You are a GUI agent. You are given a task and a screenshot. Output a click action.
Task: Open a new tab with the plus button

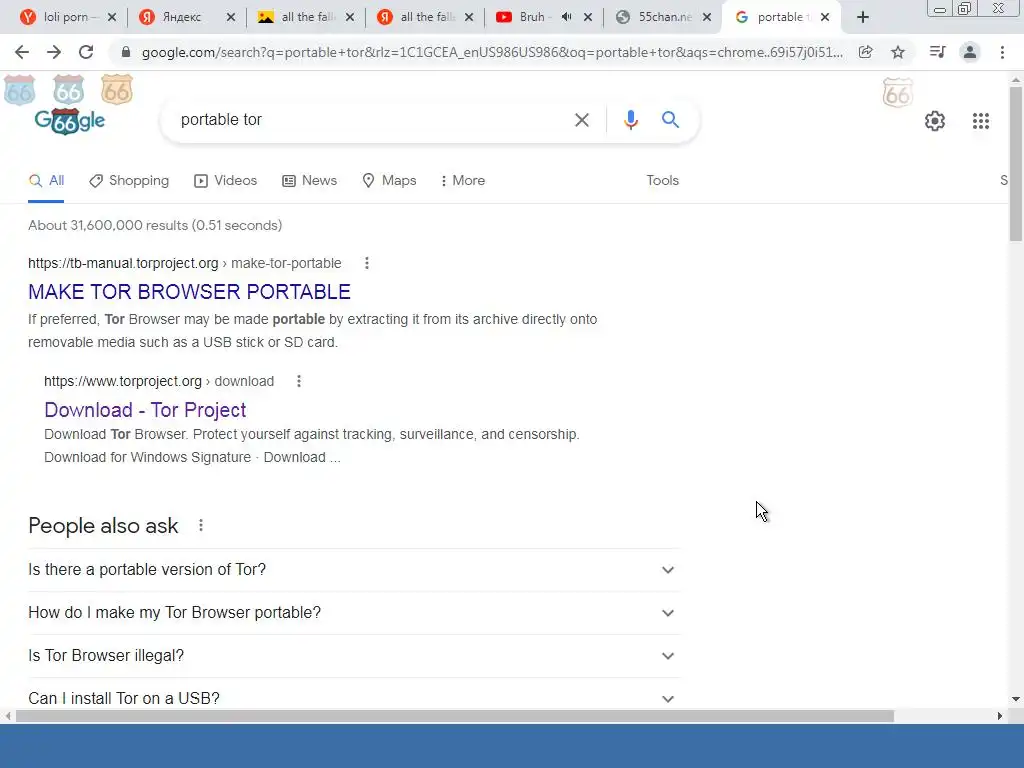tap(863, 17)
